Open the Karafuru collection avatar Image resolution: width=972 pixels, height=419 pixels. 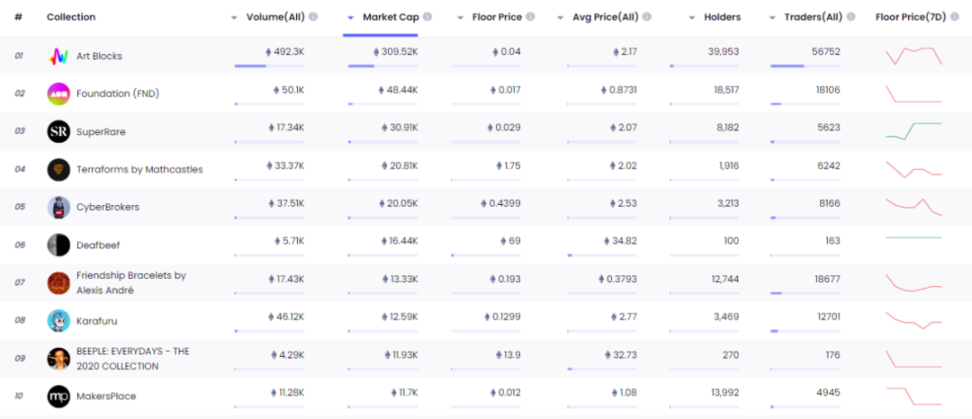[58, 320]
